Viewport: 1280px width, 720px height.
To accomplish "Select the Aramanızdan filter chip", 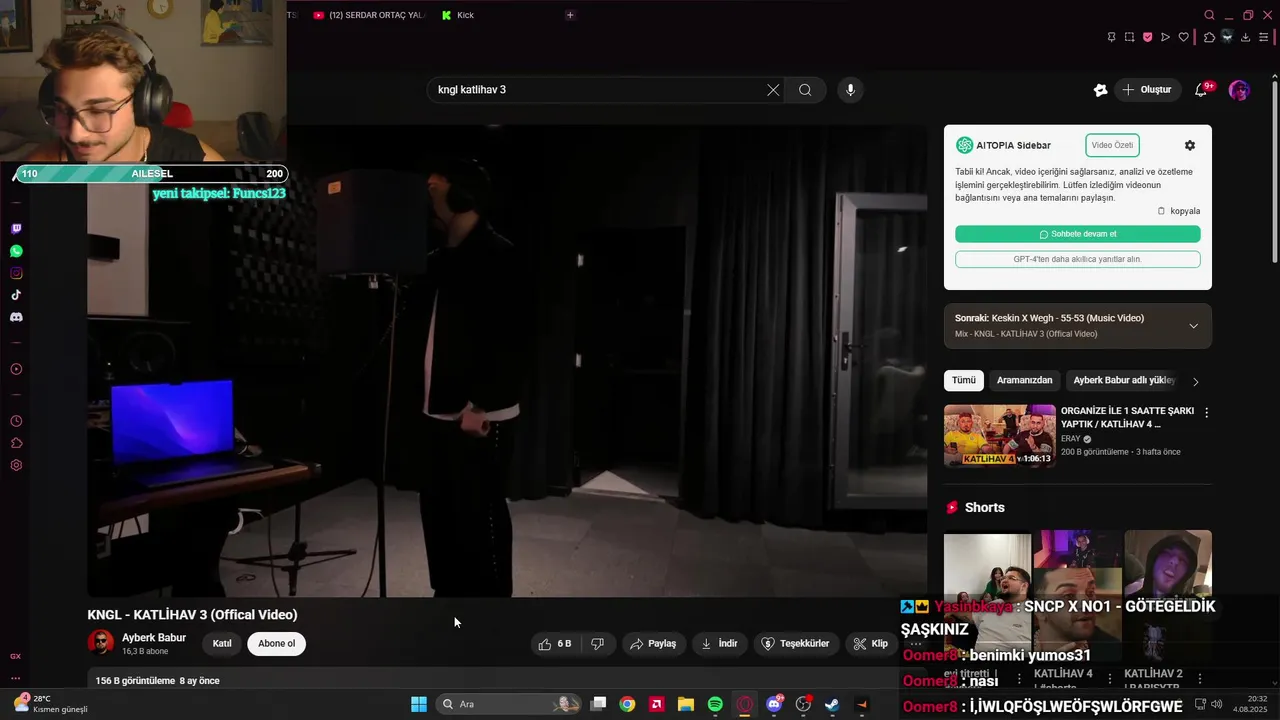I will pos(1024,380).
